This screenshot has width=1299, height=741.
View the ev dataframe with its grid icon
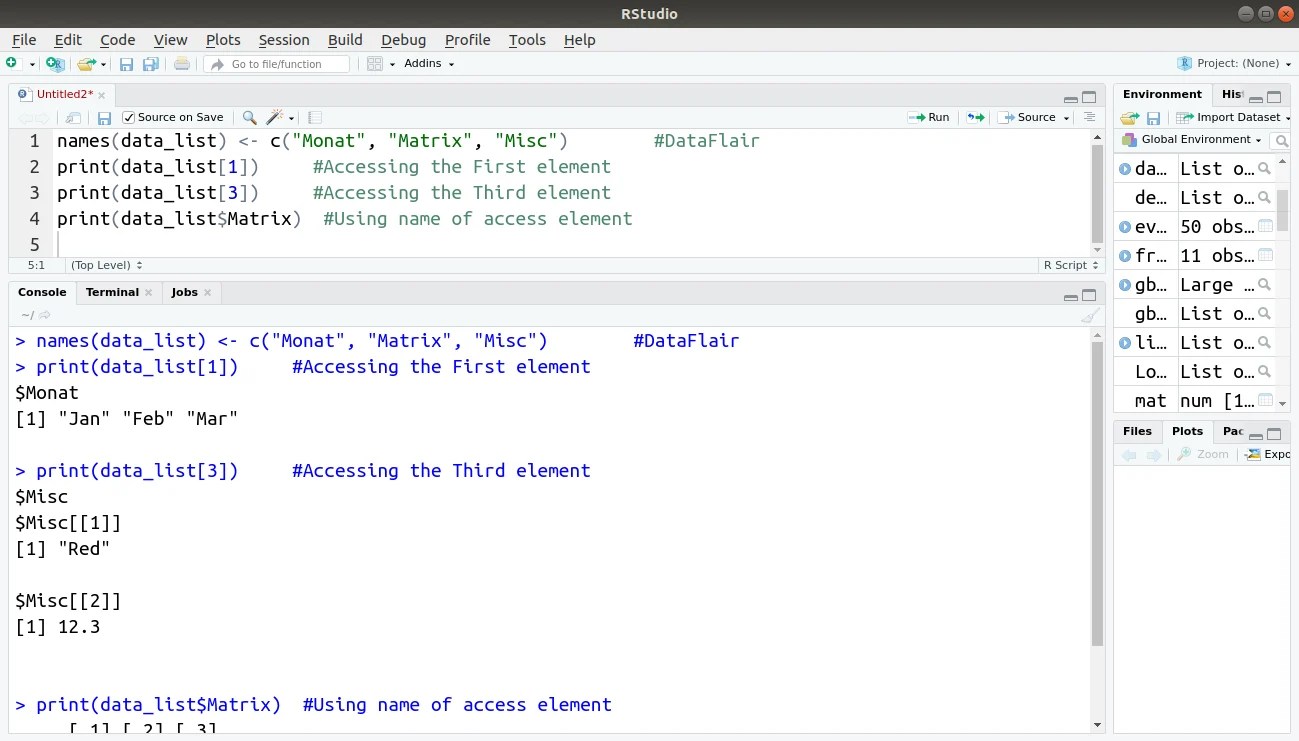pos(1264,226)
